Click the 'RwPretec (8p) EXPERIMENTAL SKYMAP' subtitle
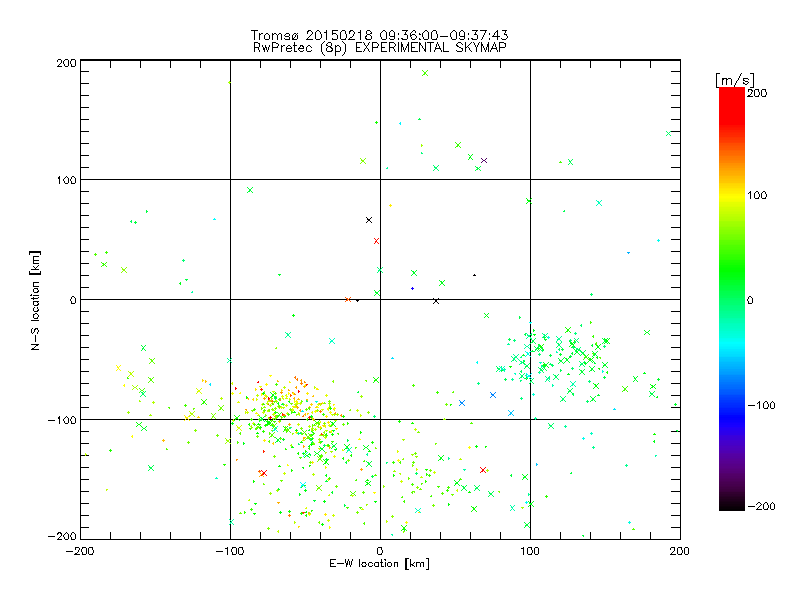The width and height of the screenshot is (800, 600). pos(380,47)
